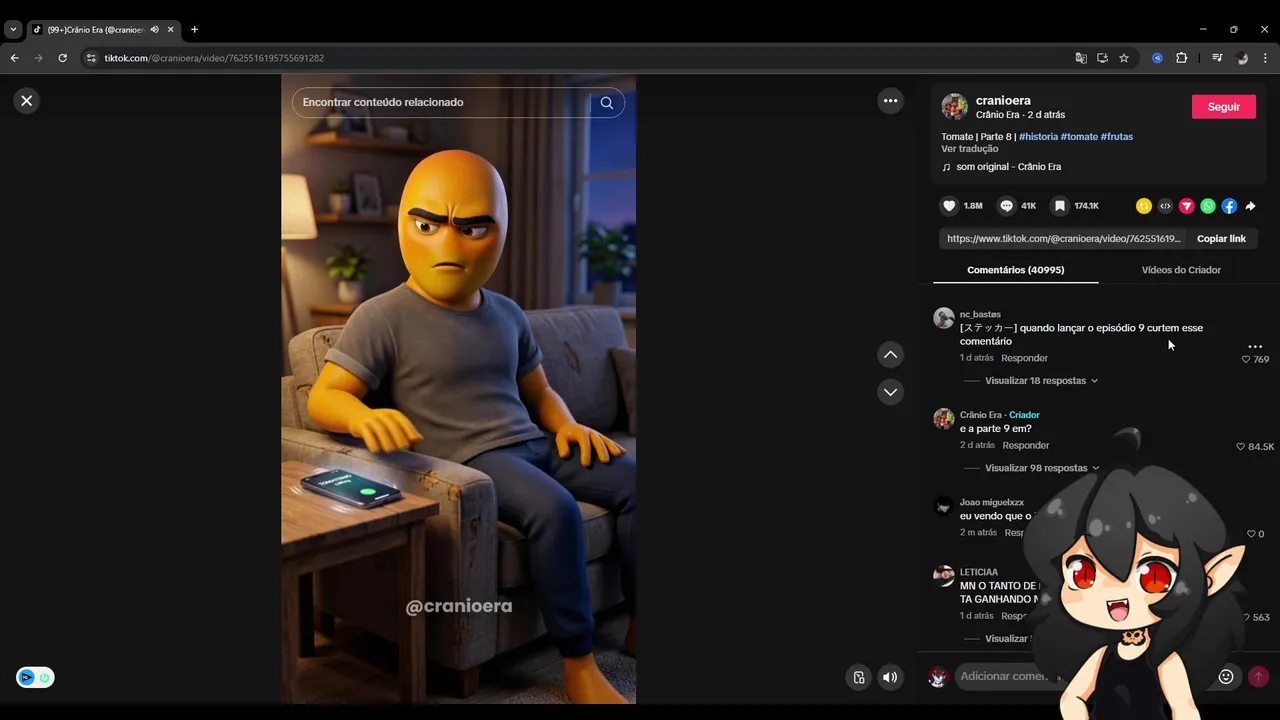This screenshot has width=1280, height=720.
Task: Bookmark this tab with the star icon
Action: 1124,58
